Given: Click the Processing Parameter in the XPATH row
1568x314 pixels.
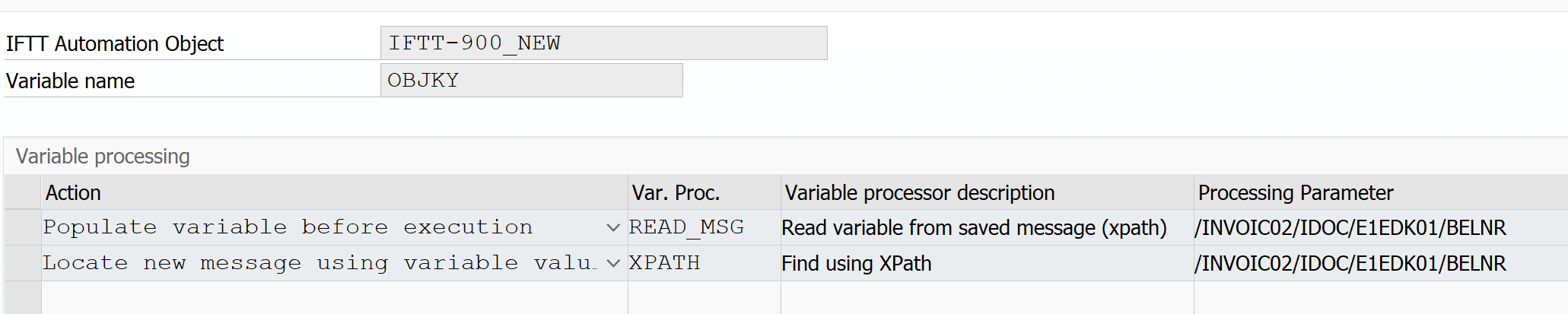Looking at the screenshot, I should 1379,263.
